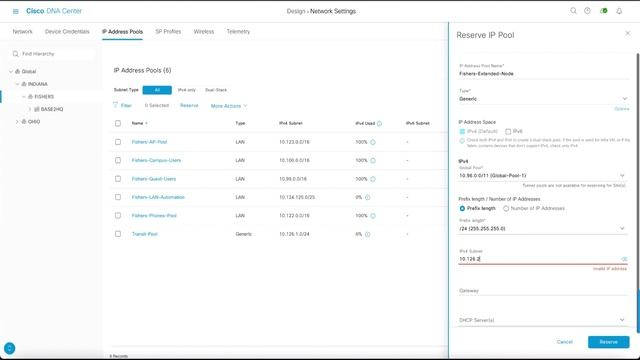This screenshot has height=360, width=640.
Task: Click the Reserve button in panel footer
Action: click(609, 342)
